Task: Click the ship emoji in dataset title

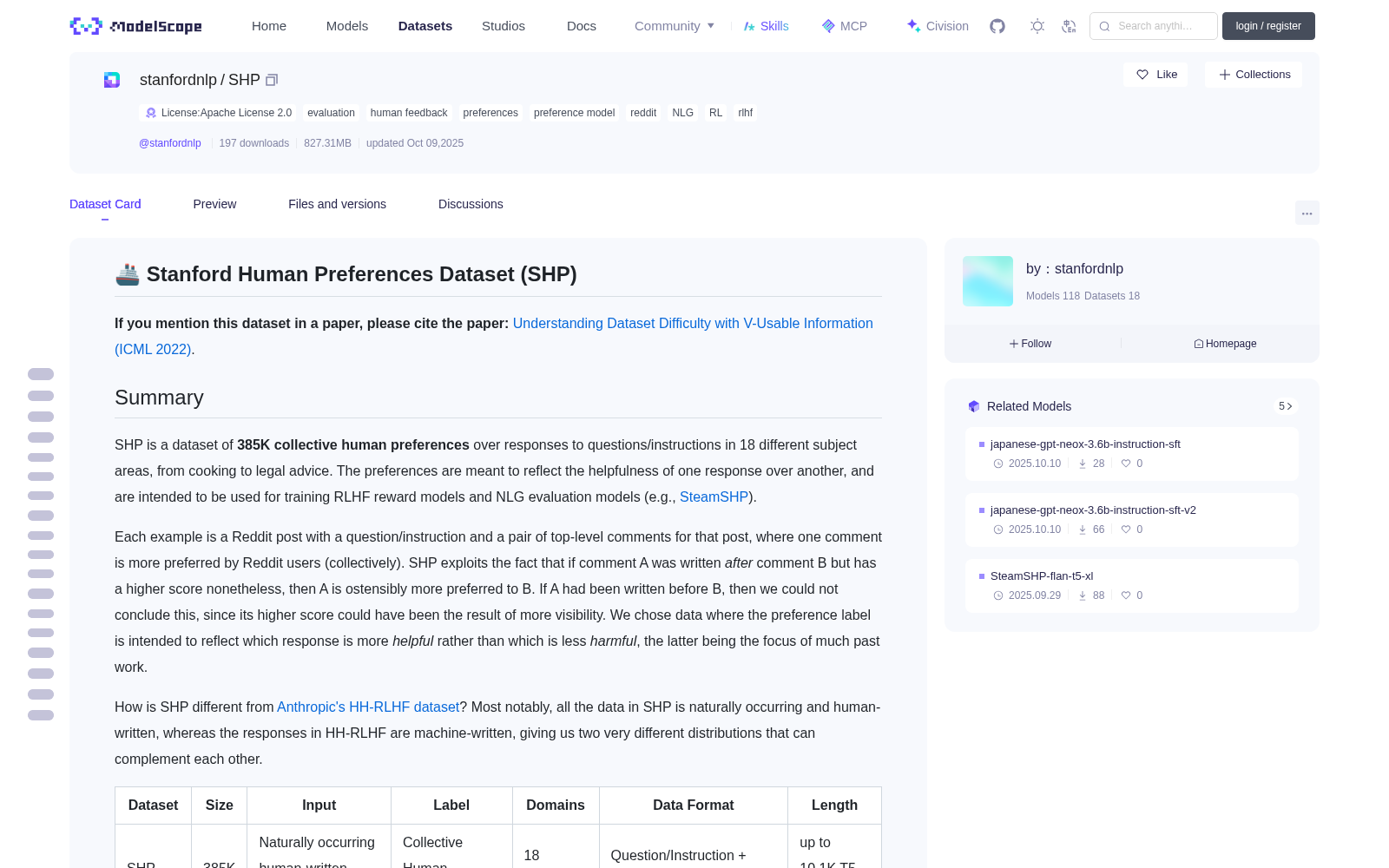Action: click(x=128, y=274)
